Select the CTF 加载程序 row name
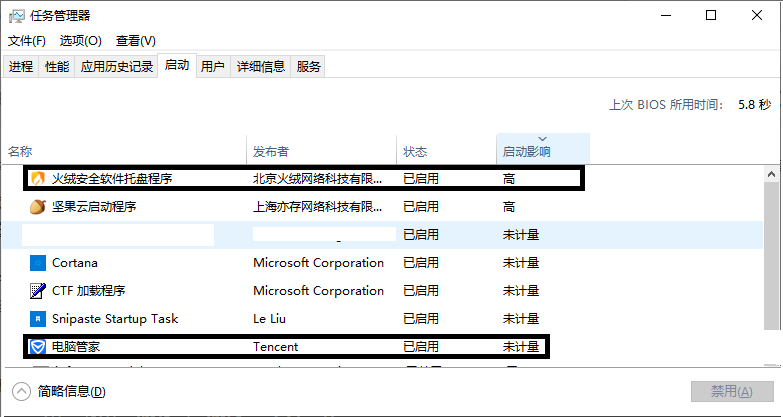 click(88, 291)
